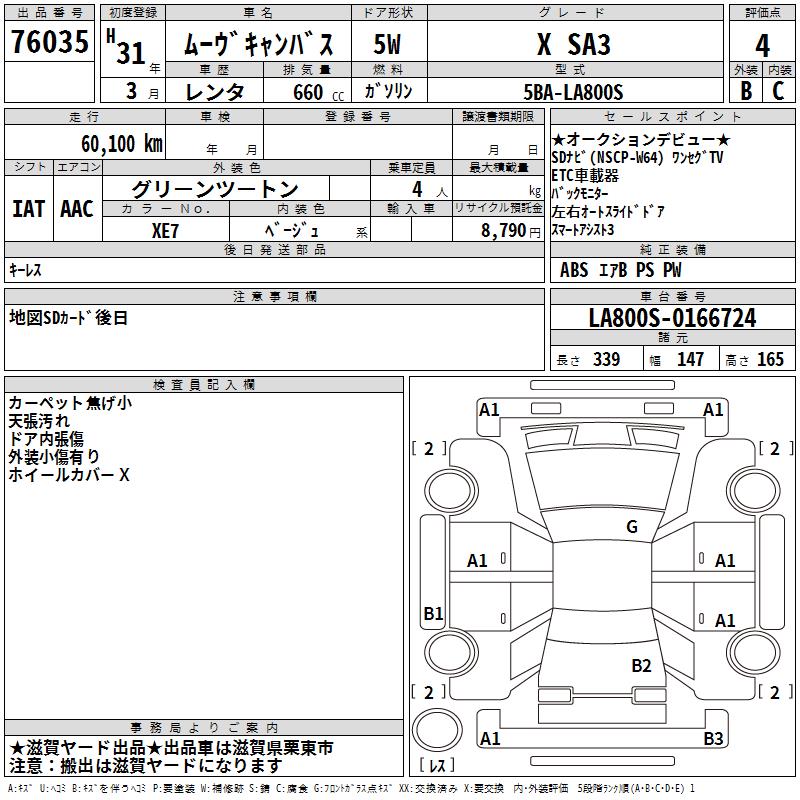The height and width of the screenshot is (800, 800).
Task: Select the バックモニター line
Action: click(x=580, y=193)
